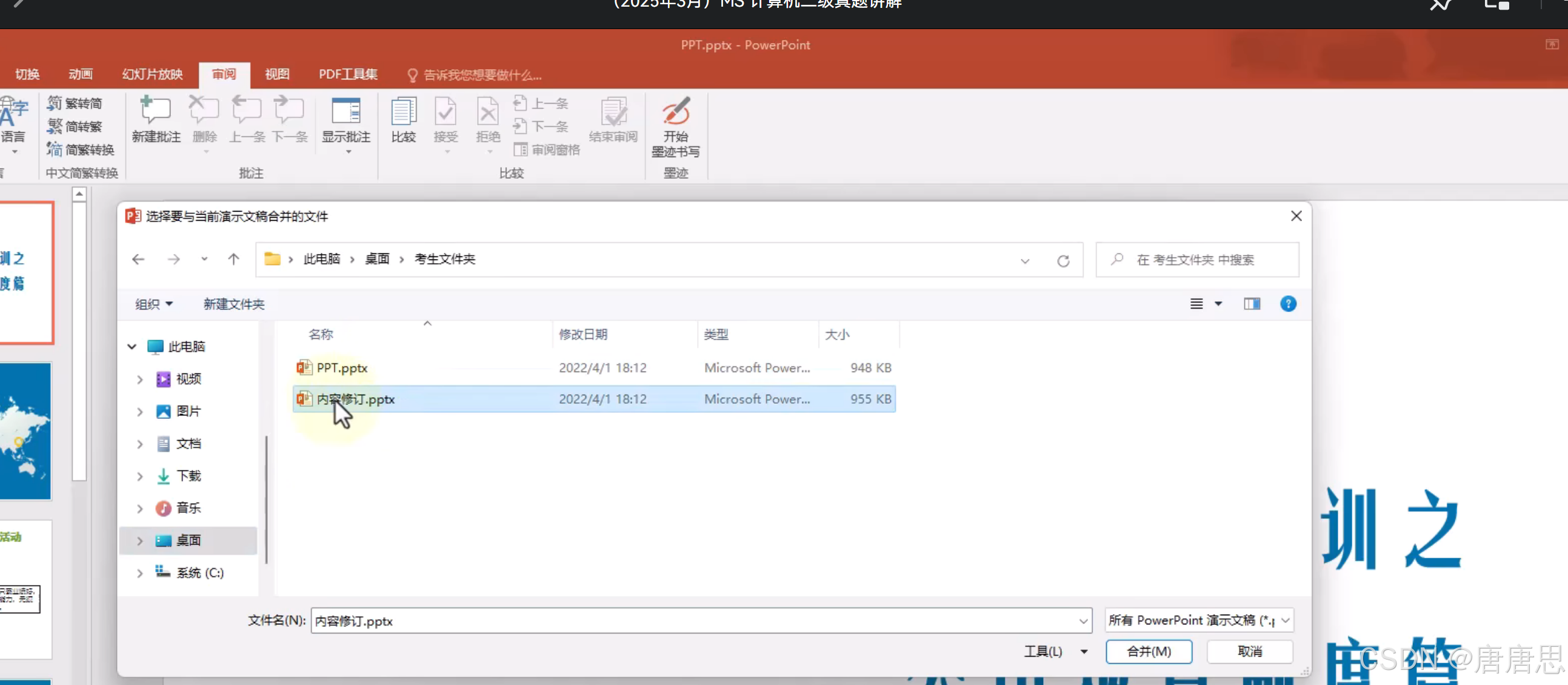Click the back navigation arrow
The width and height of the screenshot is (1568, 685).
click(138, 259)
